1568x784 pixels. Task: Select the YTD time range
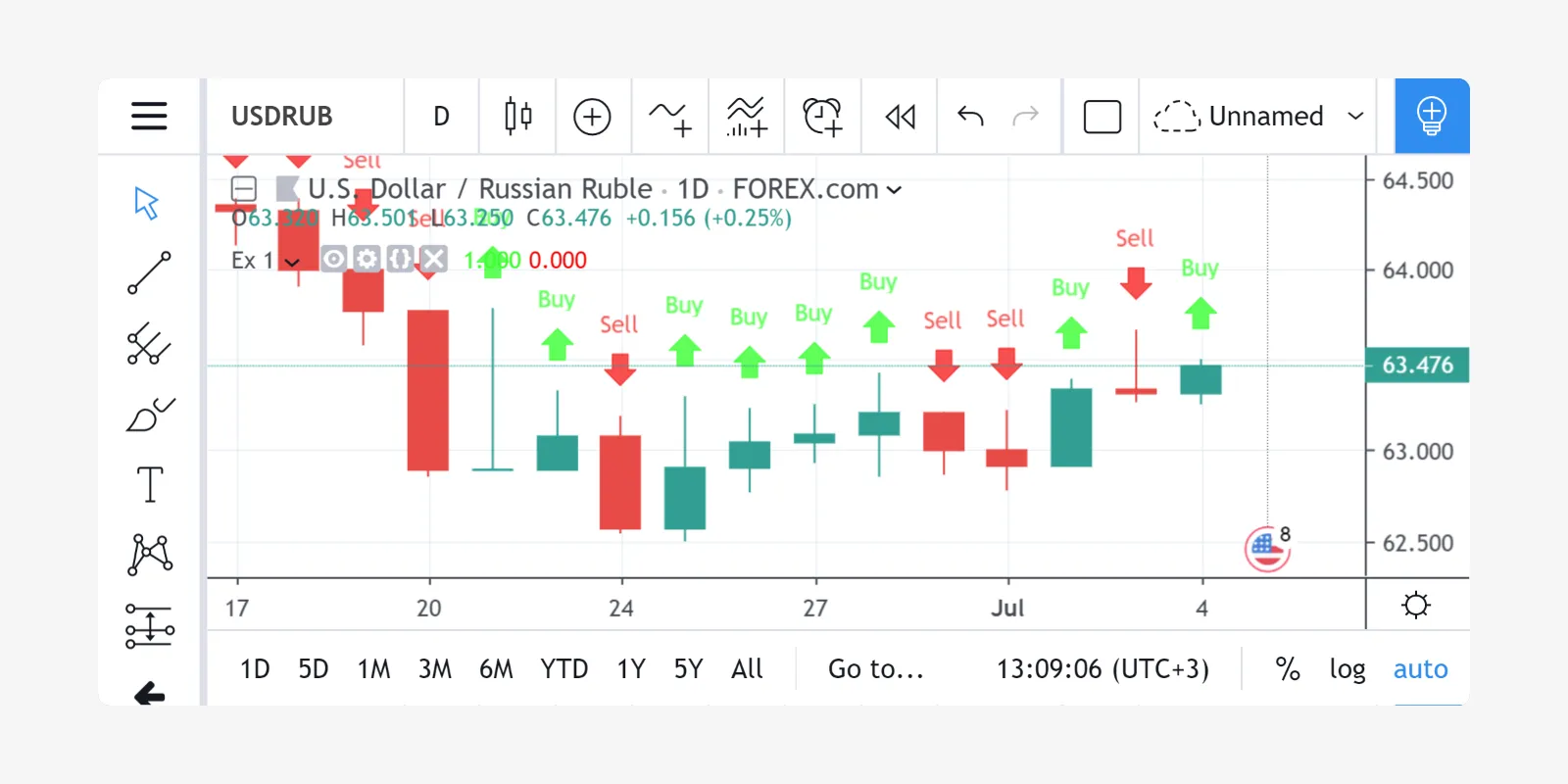pyautogui.click(x=563, y=668)
